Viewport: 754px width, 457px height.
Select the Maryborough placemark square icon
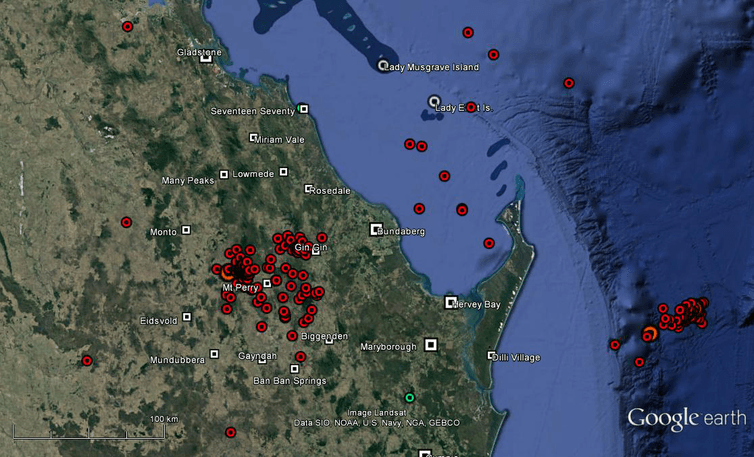431,345
